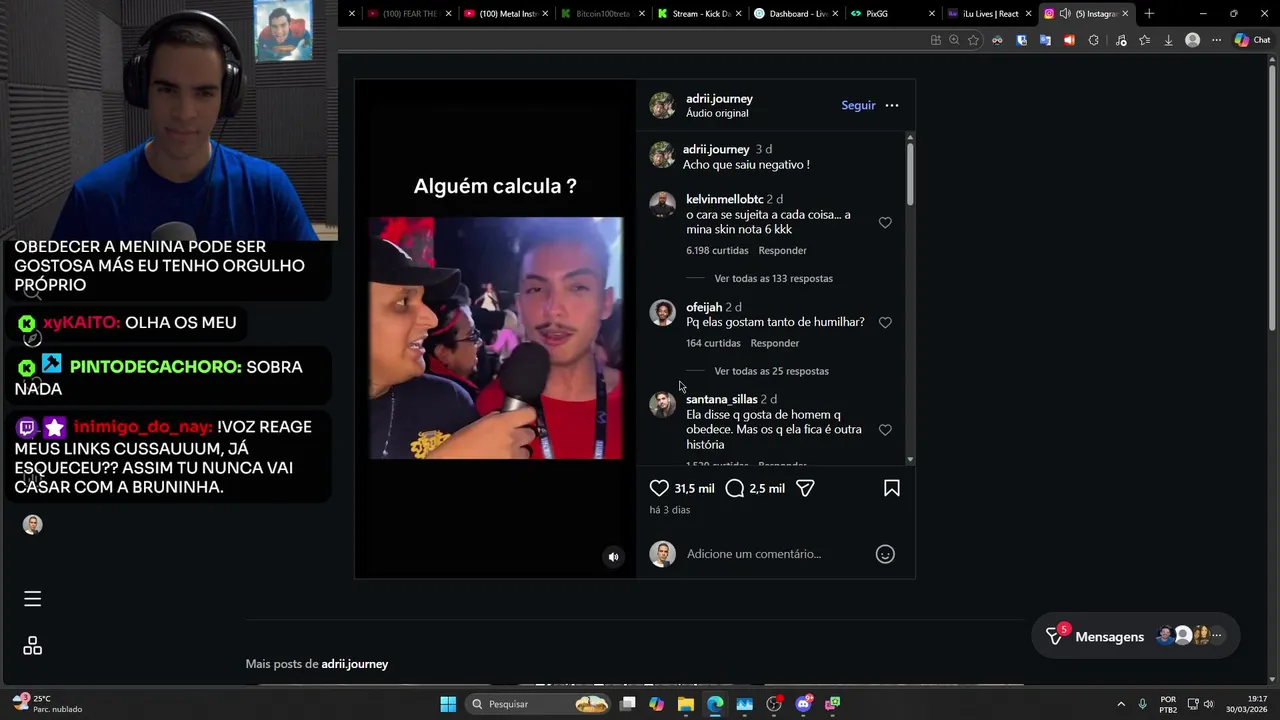1280x720 pixels.
Task: Reply to ofeijah's comment
Action: (775, 343)
